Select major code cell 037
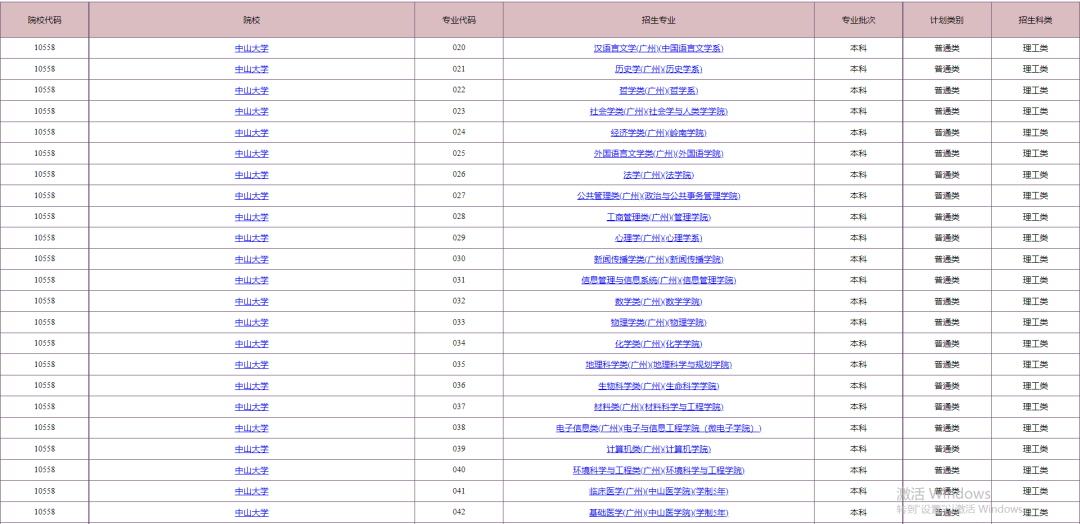Image resolution: width=1080 pixels, height=524 pixels. pos(459,406)
